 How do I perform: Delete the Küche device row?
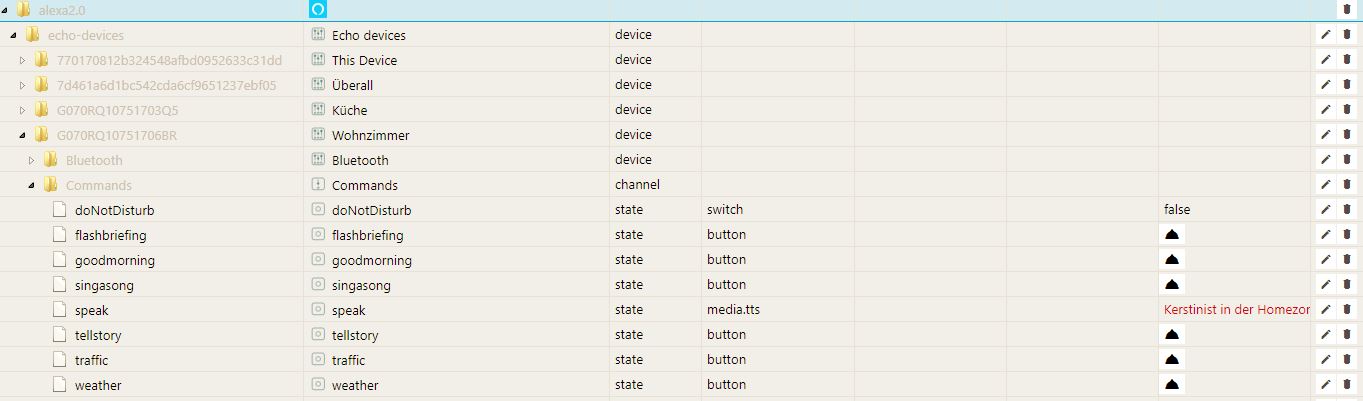click(1346, 110)
